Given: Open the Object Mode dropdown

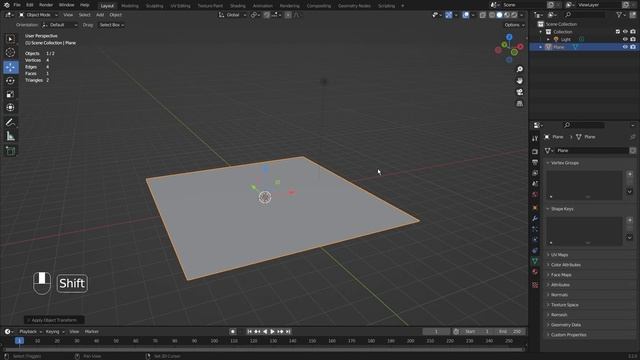Looking at the screenshot, I should click(x=38, y=15).
